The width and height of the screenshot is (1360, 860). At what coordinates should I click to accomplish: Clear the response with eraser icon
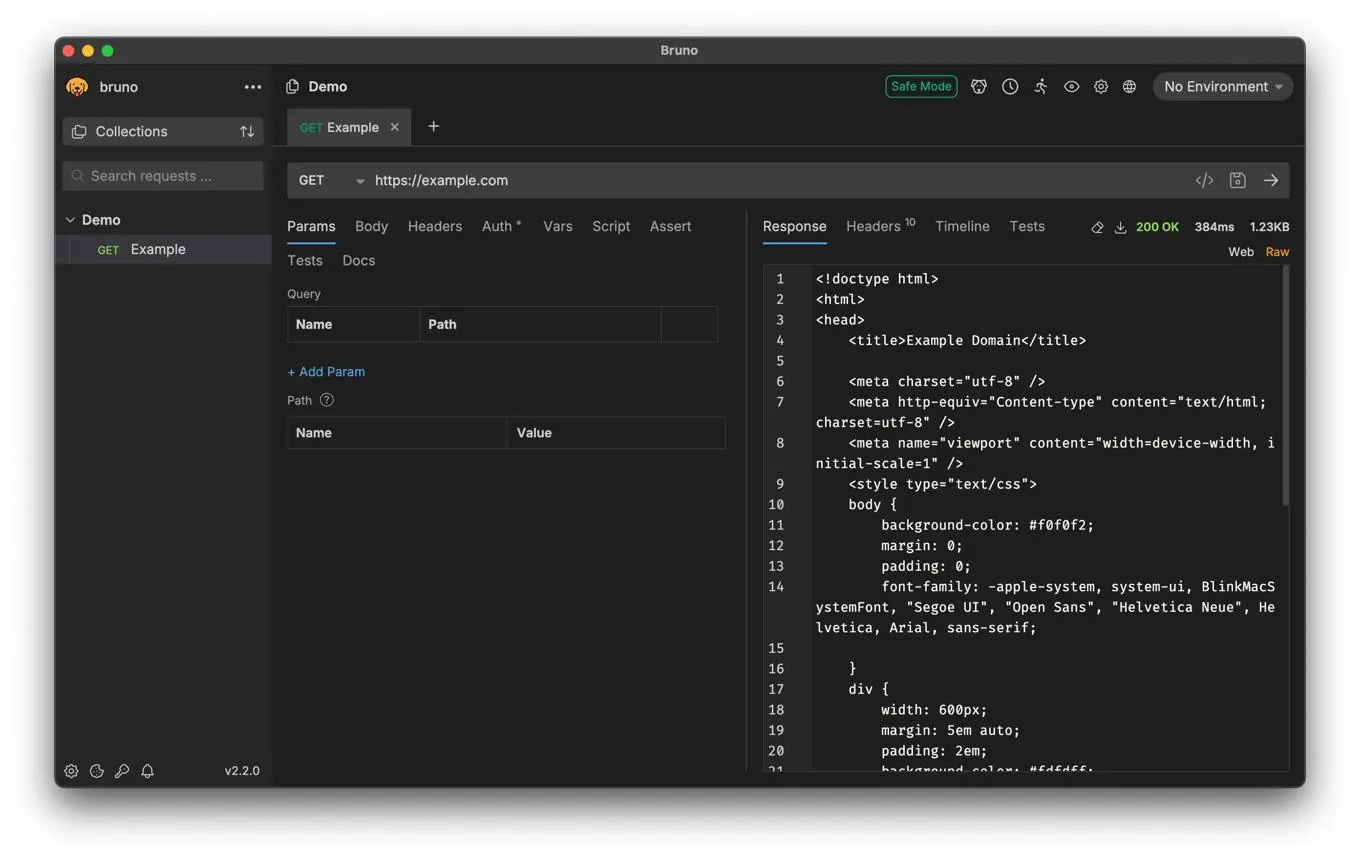point(1097,227)
